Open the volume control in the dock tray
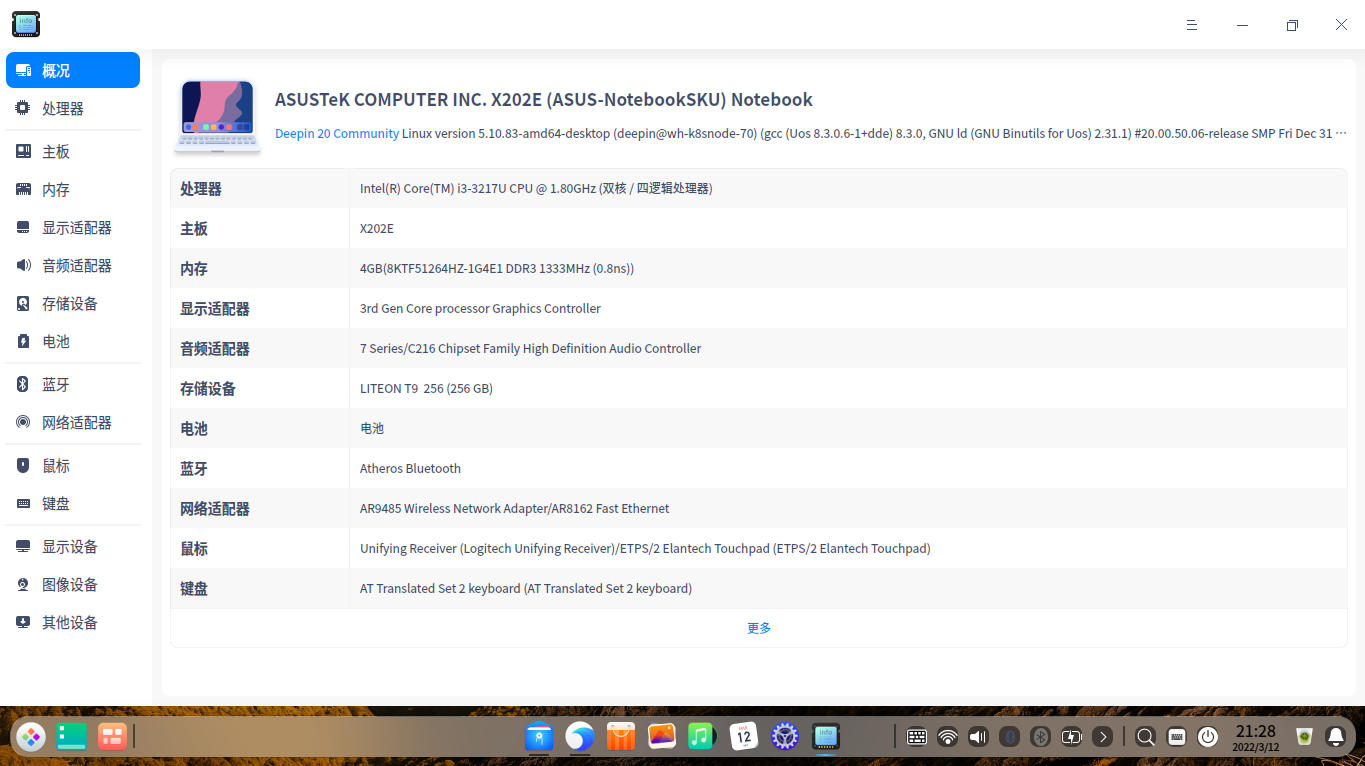Screen dimensions: 1365x766 coord(979,737)
